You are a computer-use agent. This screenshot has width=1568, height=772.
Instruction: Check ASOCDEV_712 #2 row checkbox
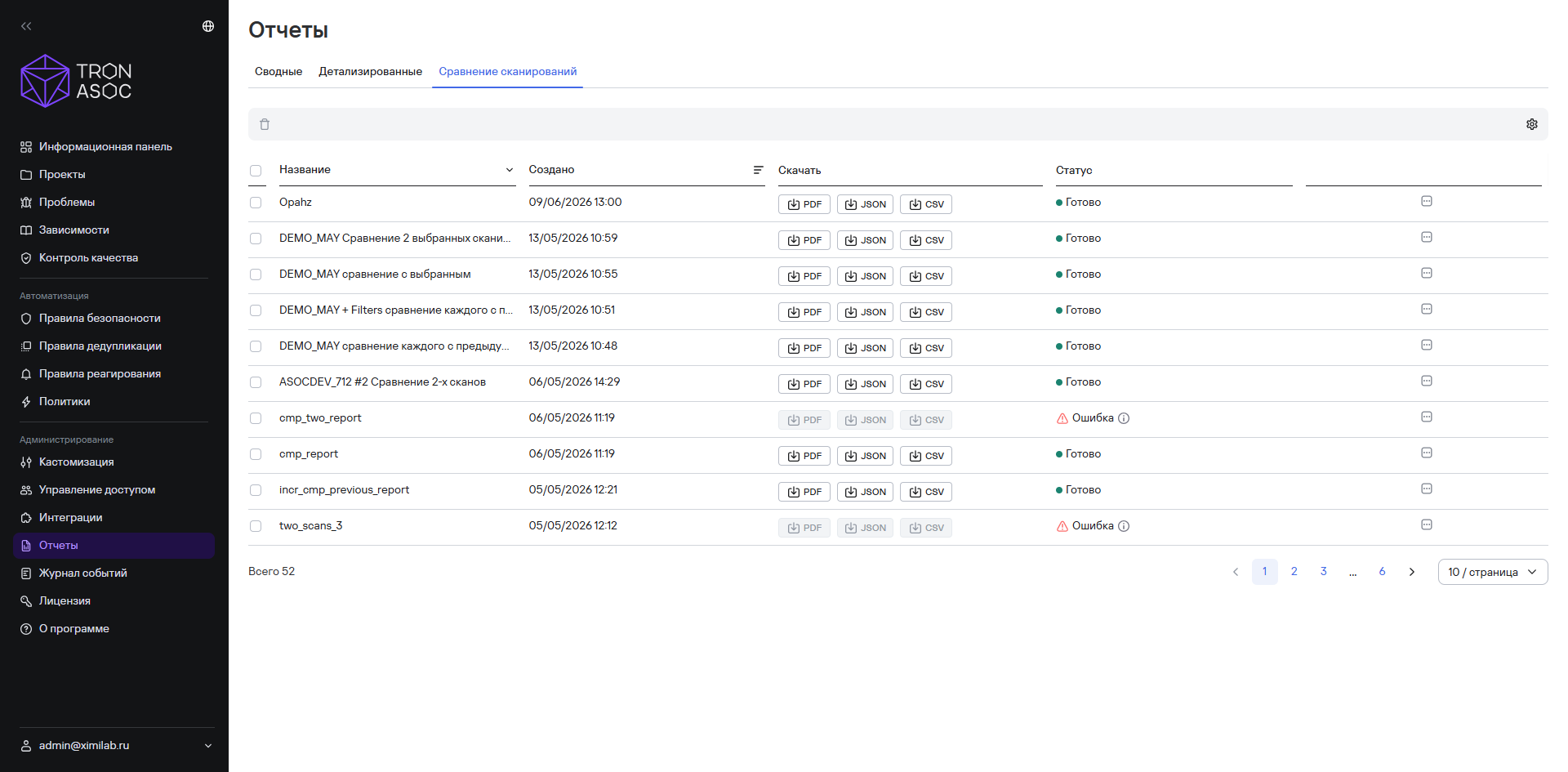256,382
